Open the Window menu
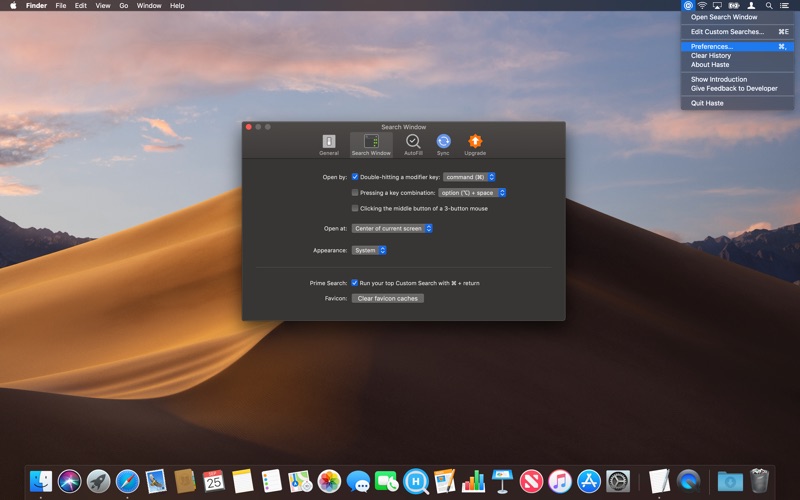The width and height of the screenshot is (800, 500). (x=149, y=6)
